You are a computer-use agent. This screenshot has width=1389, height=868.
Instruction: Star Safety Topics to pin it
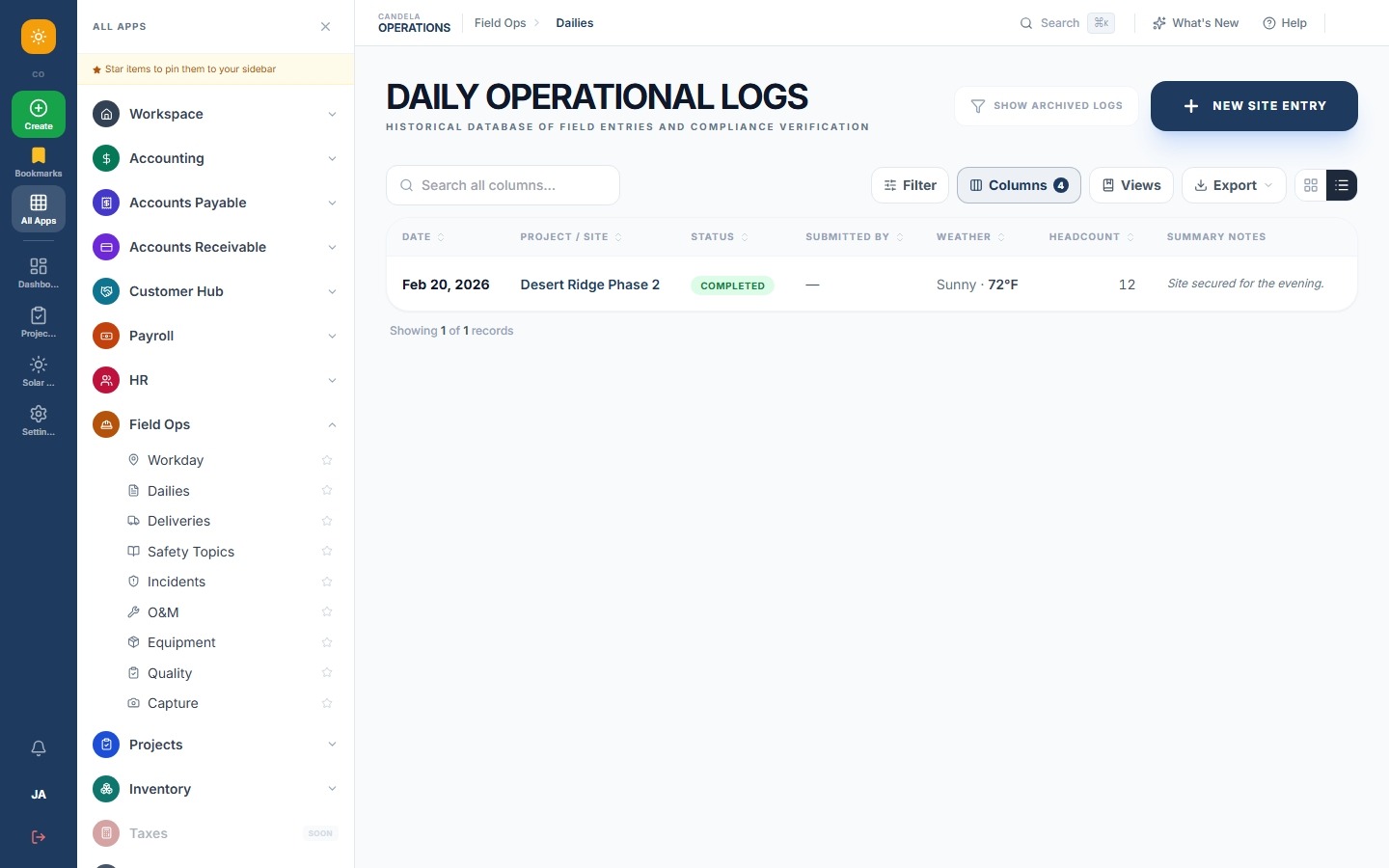pos(327,552)
